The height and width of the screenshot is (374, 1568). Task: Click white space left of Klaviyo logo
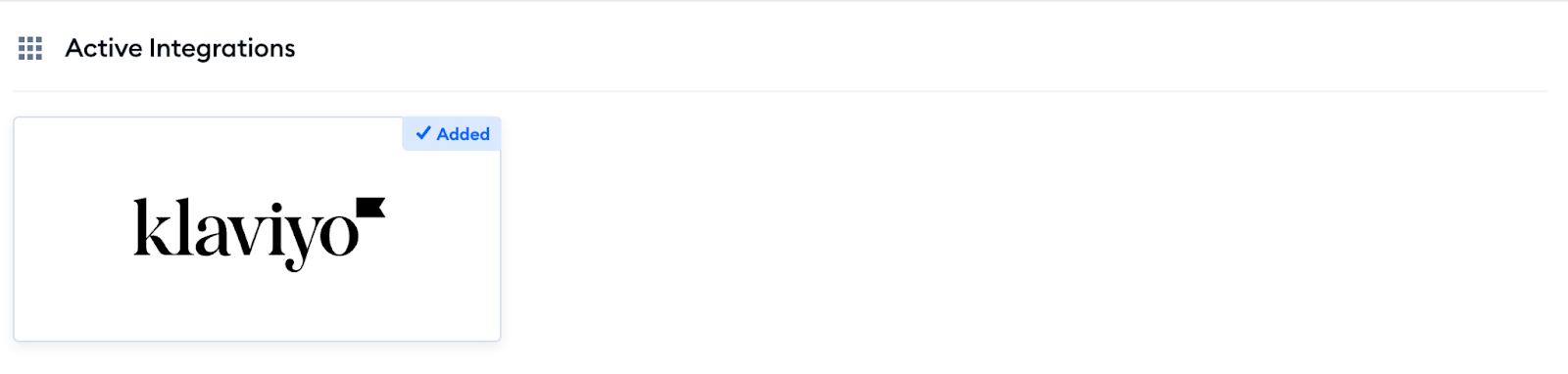coord(73,233)
